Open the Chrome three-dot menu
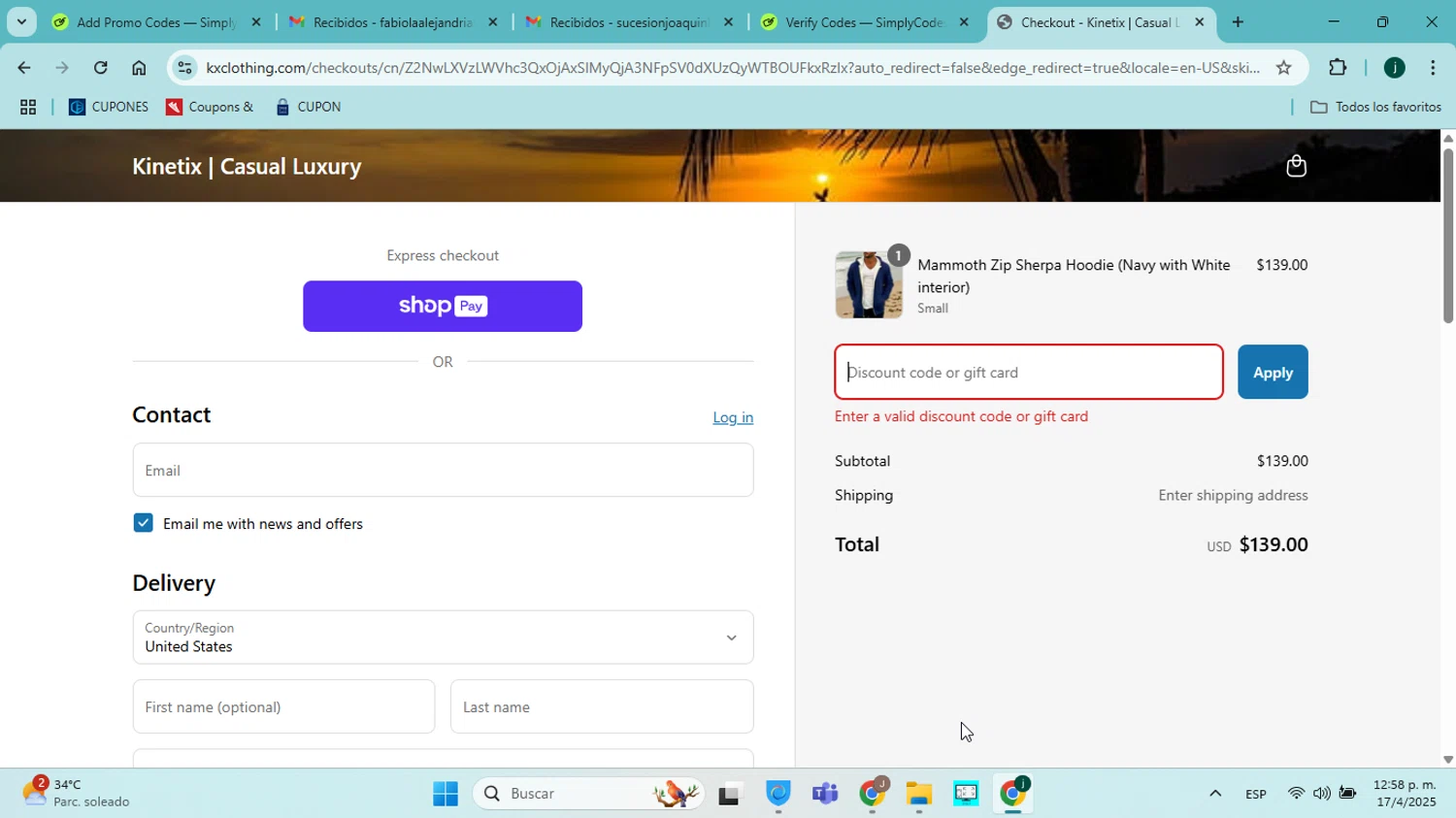Viewport: 1456px width, 818px height. pos(1433,68)
